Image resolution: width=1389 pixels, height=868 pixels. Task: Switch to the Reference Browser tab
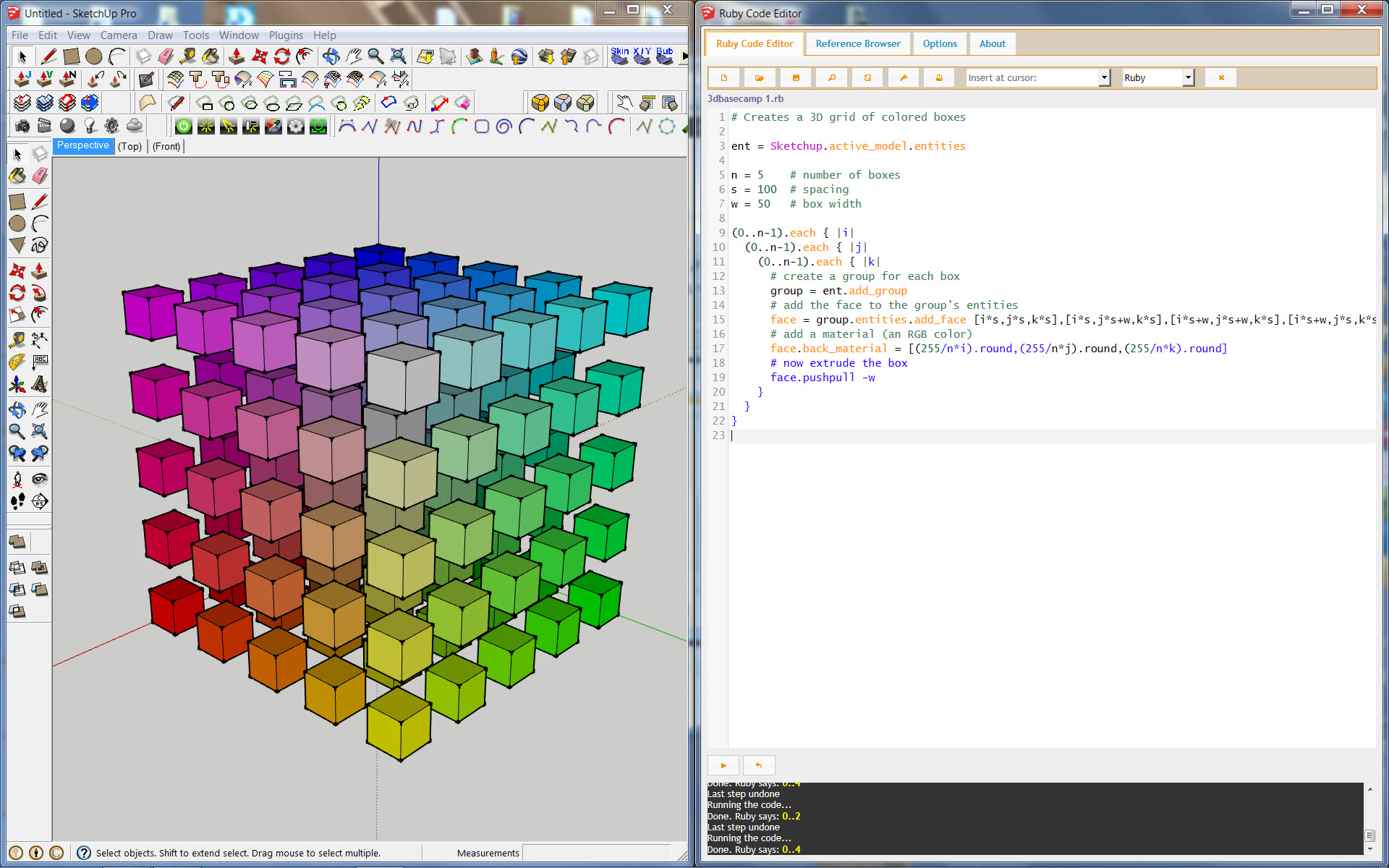pyautogui.click(x=858, y=43)
